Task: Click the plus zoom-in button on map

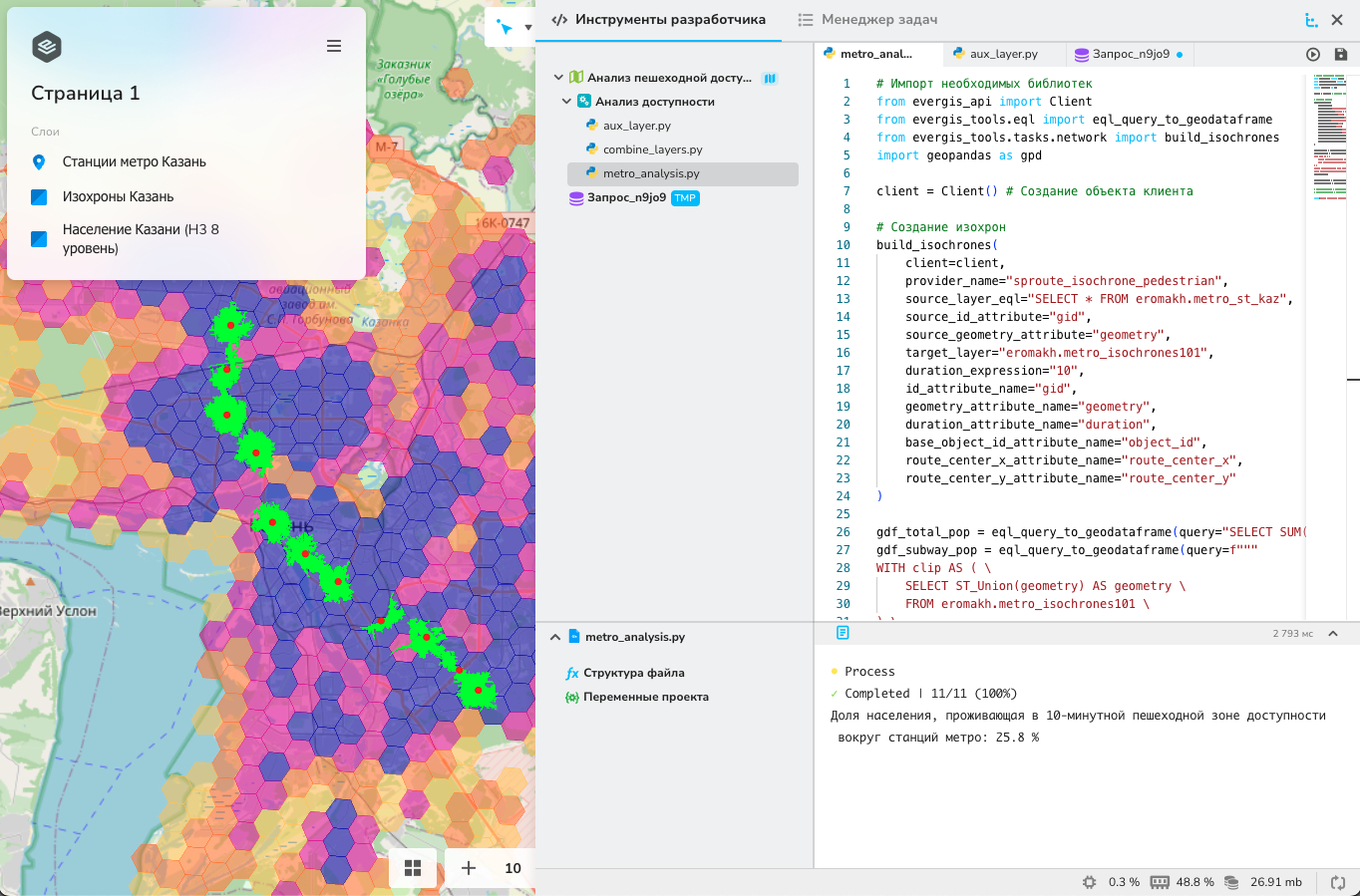Action: (x=469, y=868)
